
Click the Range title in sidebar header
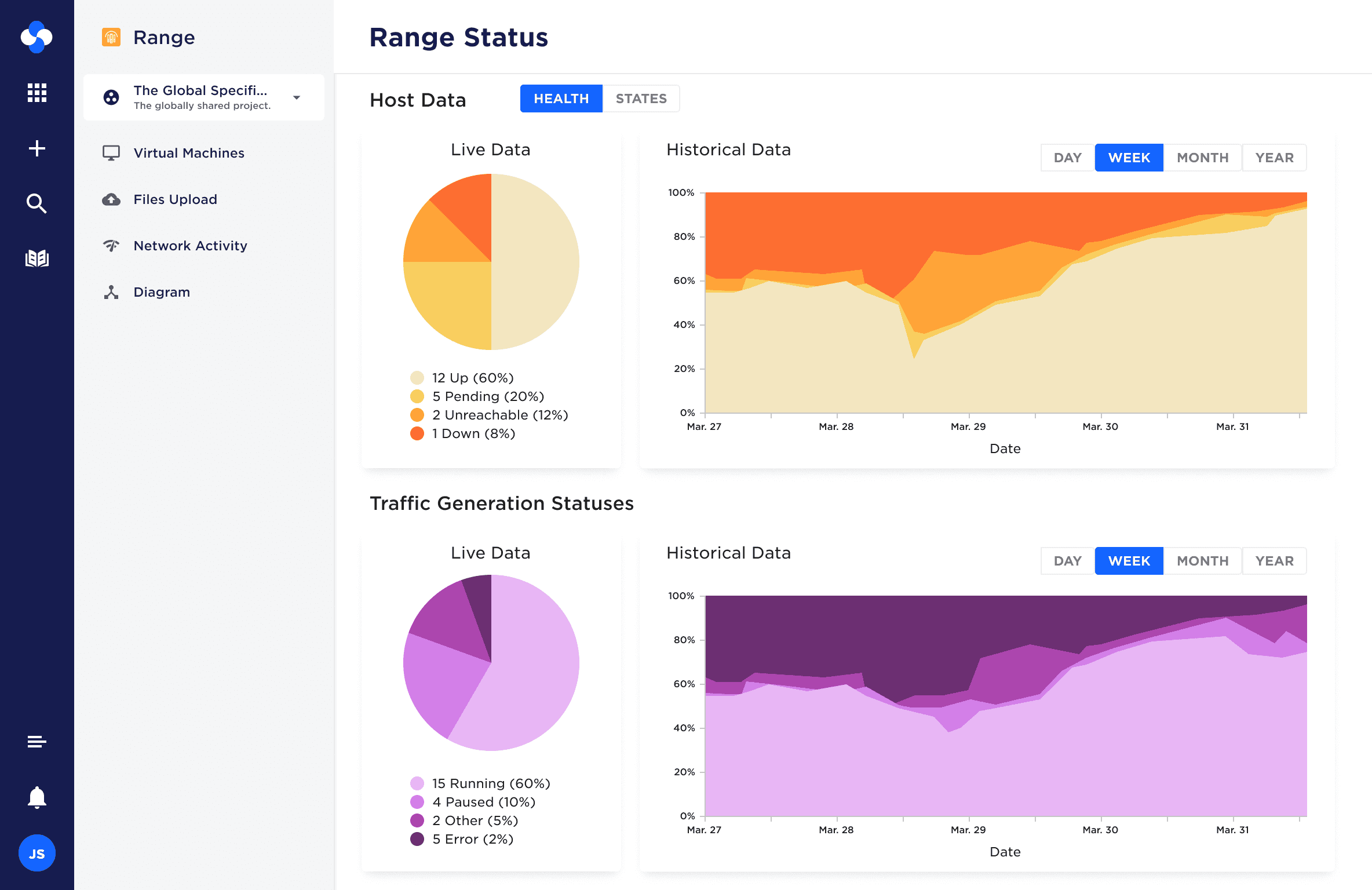164,37
